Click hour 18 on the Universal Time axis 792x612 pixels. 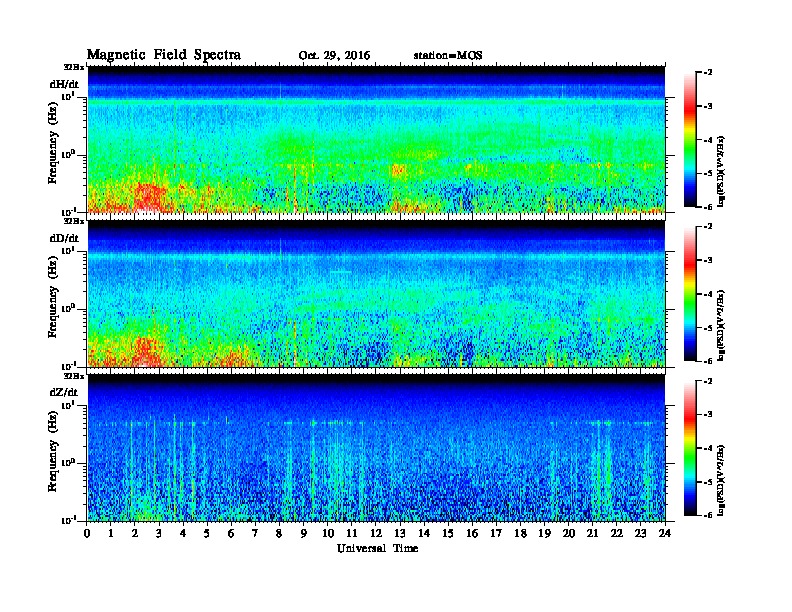click(520, 534)
